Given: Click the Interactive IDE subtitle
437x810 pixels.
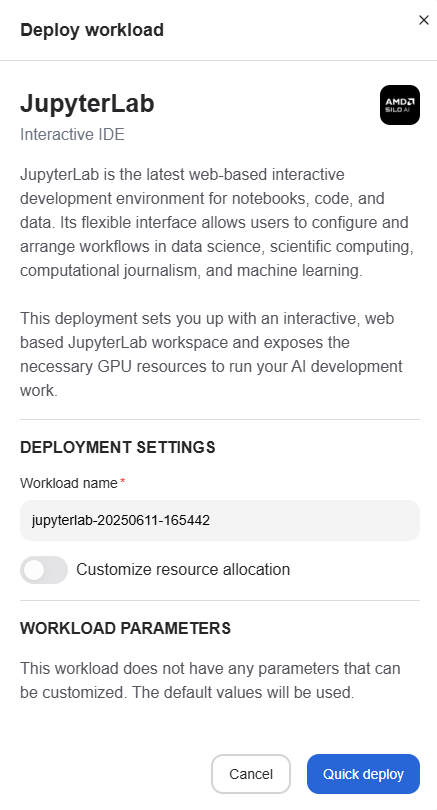Looking at the screenshot, I should pyautogui.click(x=72, y=135).
